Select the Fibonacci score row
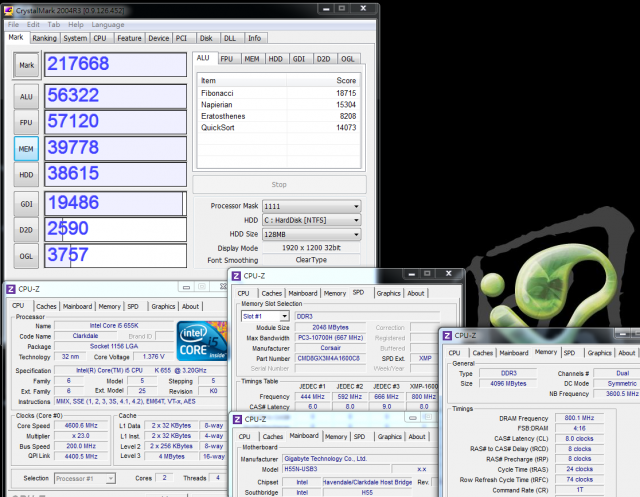Screen dimensions: 640x497 [x=278, y=93]
